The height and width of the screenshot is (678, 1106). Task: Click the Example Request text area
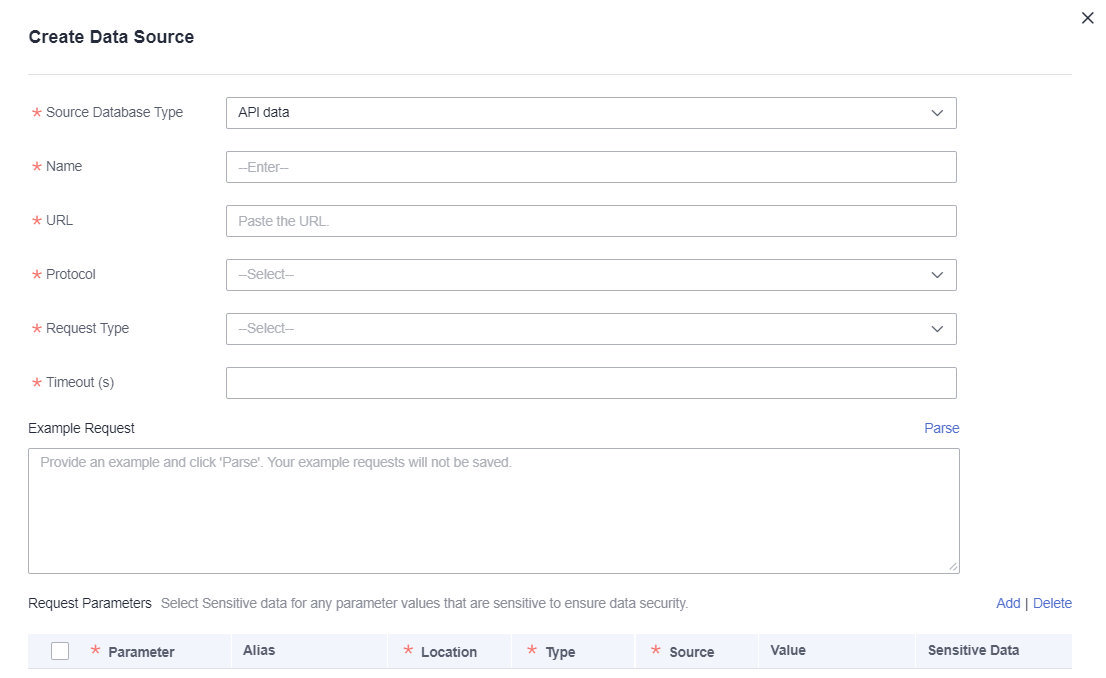tap(493, 510)
